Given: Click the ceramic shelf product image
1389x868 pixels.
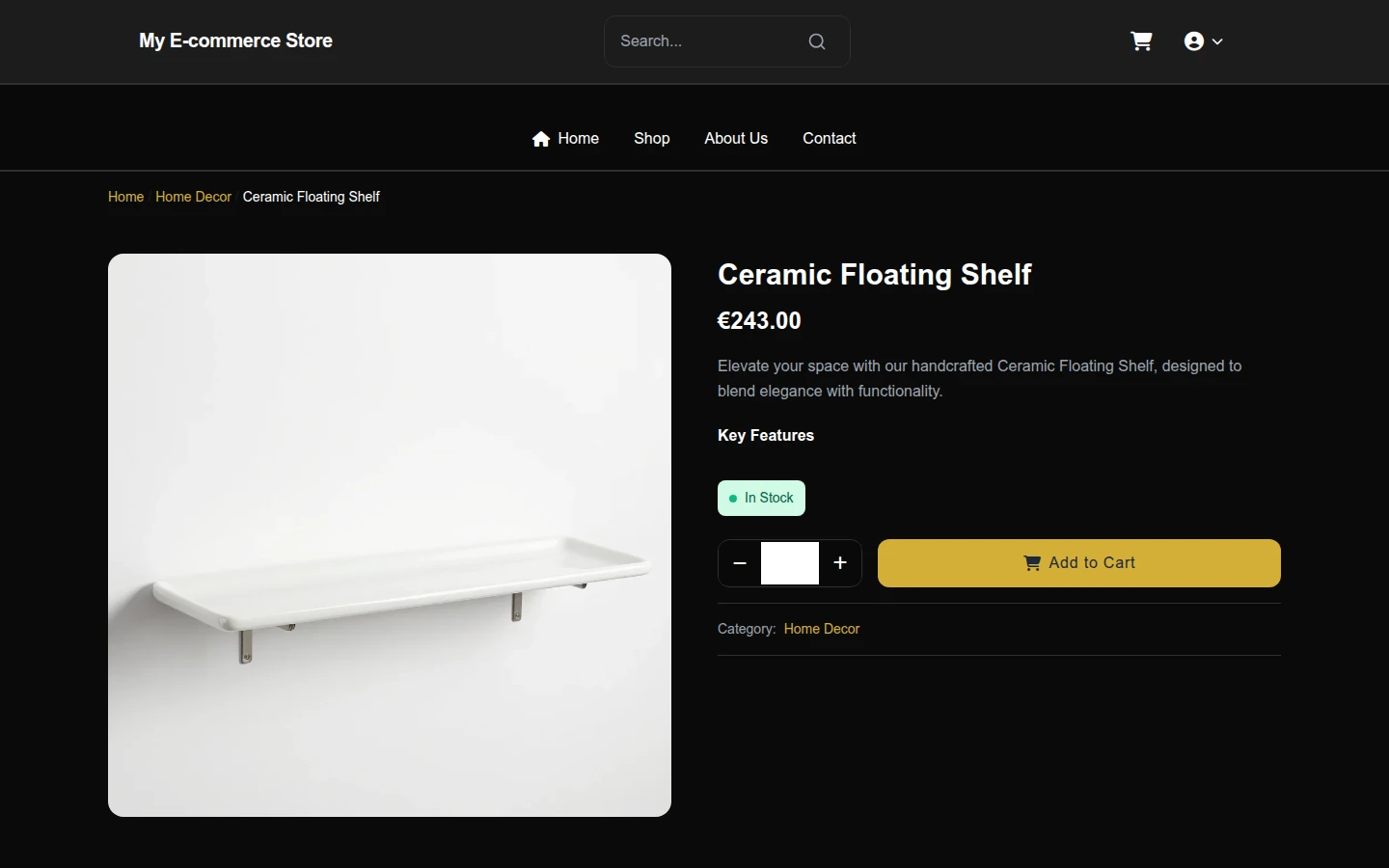Looking at the screenshot, I should point(390,535).
